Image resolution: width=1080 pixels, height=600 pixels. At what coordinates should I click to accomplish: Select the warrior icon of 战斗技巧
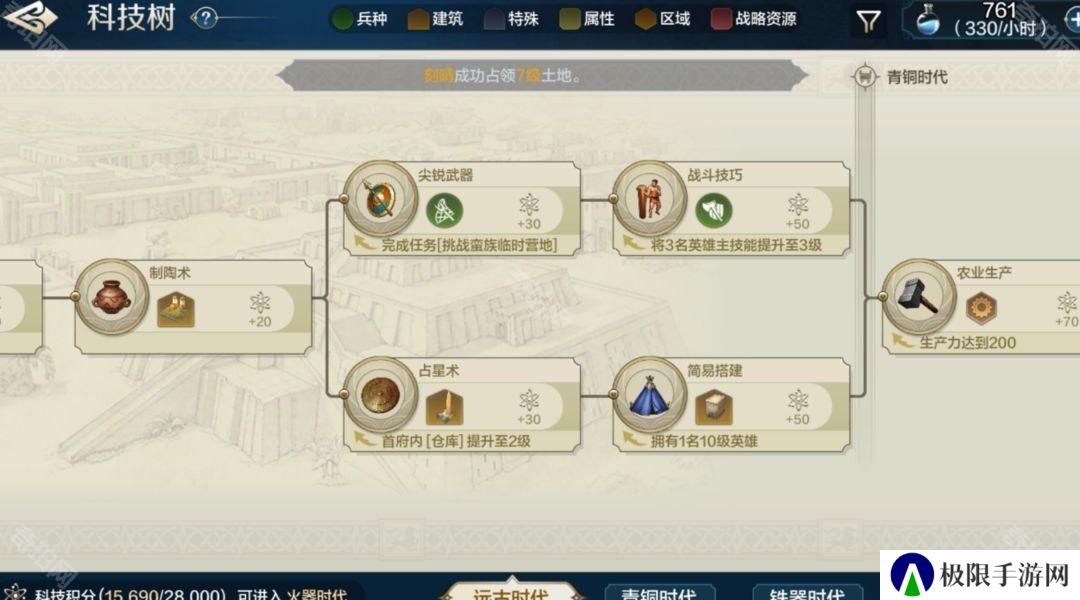[650, 199]
